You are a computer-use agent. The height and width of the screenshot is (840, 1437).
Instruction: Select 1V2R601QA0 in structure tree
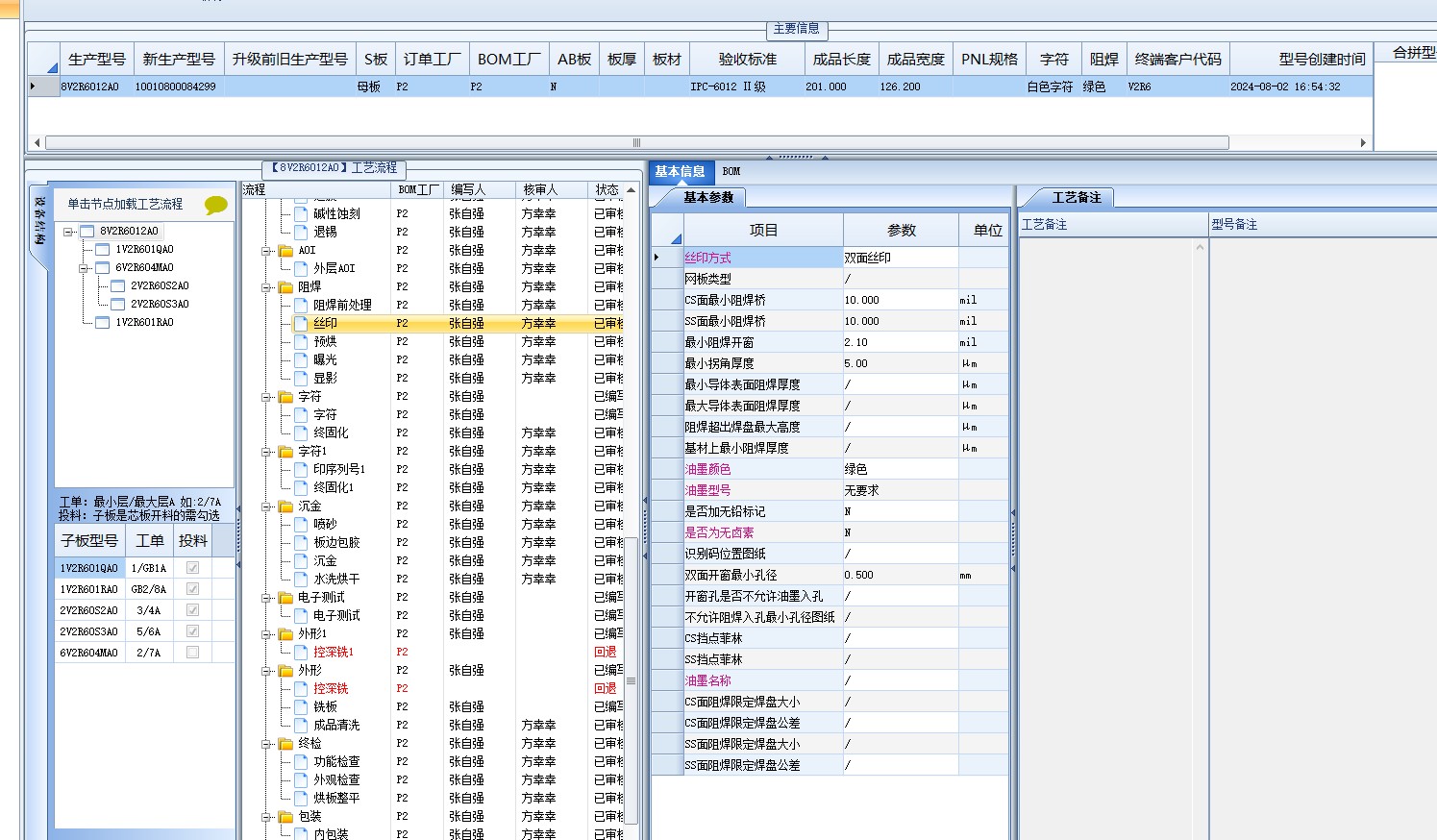pos(144,249)
